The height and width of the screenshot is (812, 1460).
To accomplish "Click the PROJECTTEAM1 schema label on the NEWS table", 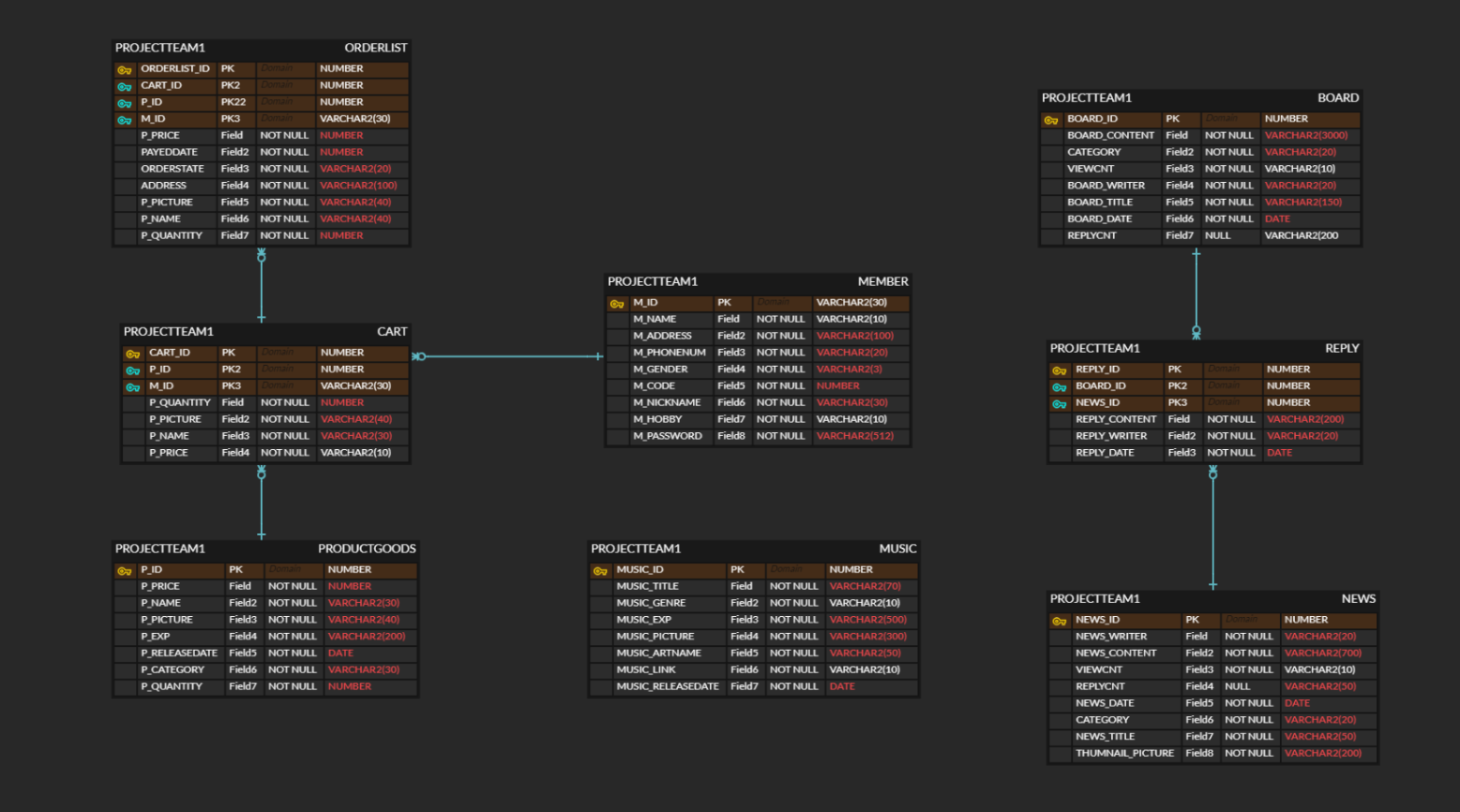I will (x=1094, y=598).
